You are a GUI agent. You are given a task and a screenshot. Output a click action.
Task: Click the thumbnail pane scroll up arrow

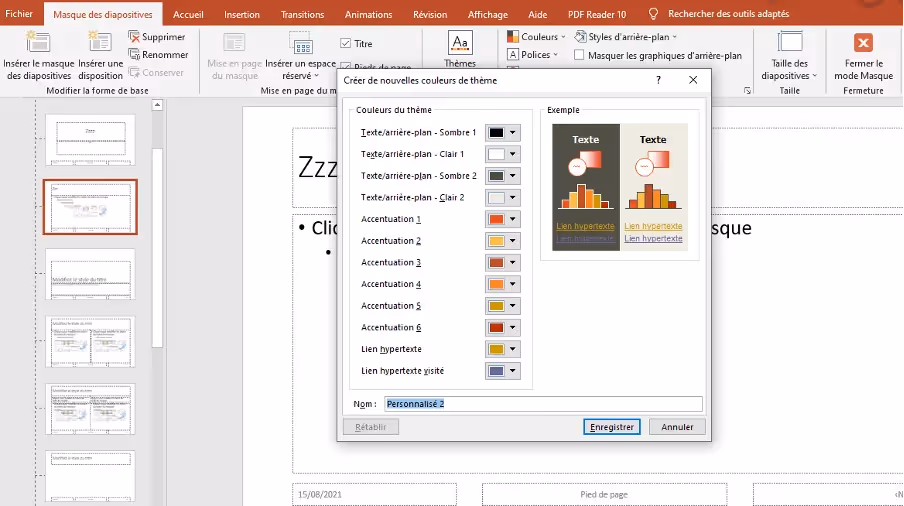coord(157,105)
